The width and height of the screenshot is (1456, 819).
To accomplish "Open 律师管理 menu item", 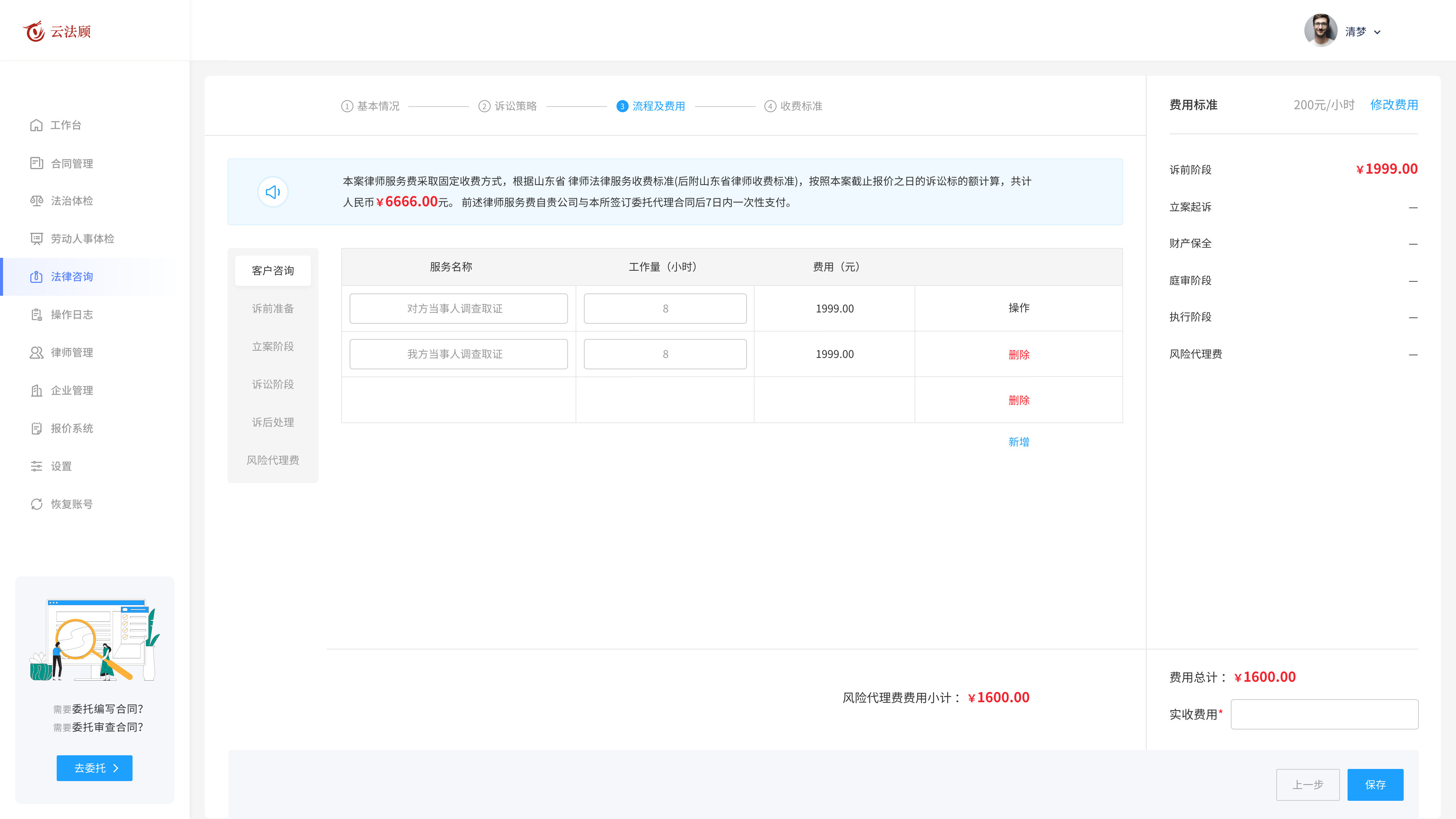I will [x=72, y=352].
